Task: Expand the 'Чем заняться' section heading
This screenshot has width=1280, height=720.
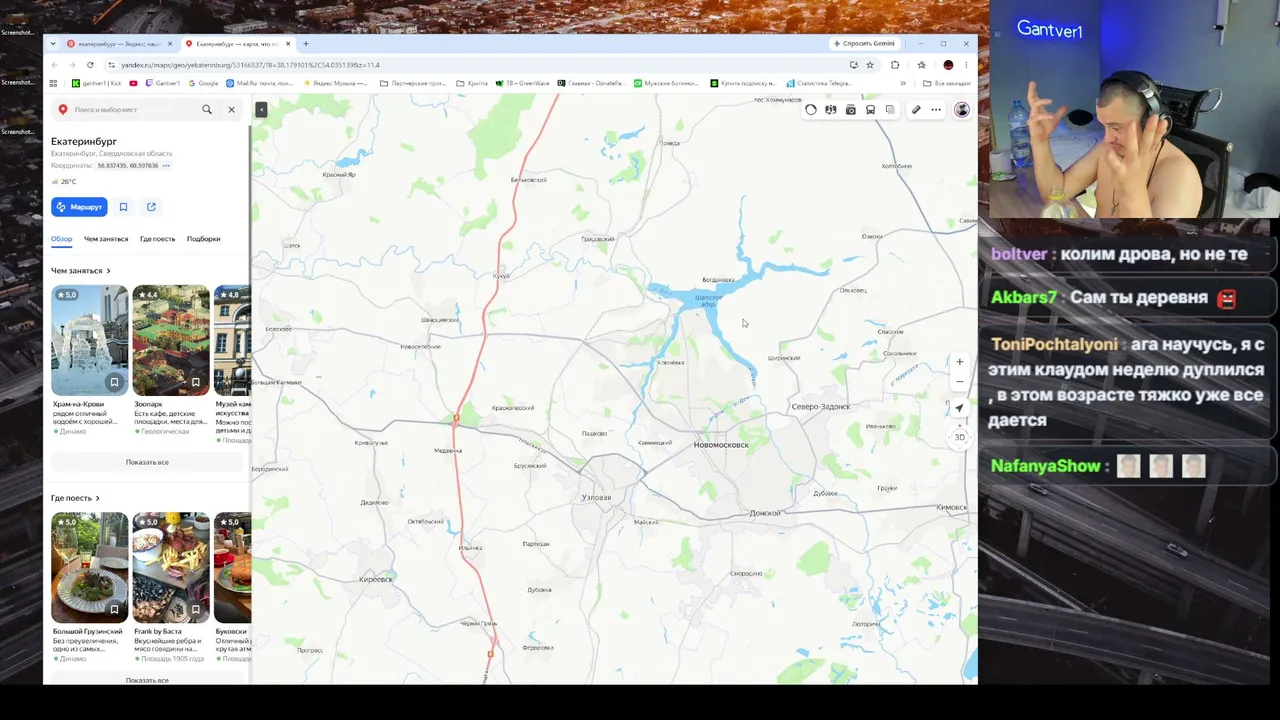Action: pos(81,271)
